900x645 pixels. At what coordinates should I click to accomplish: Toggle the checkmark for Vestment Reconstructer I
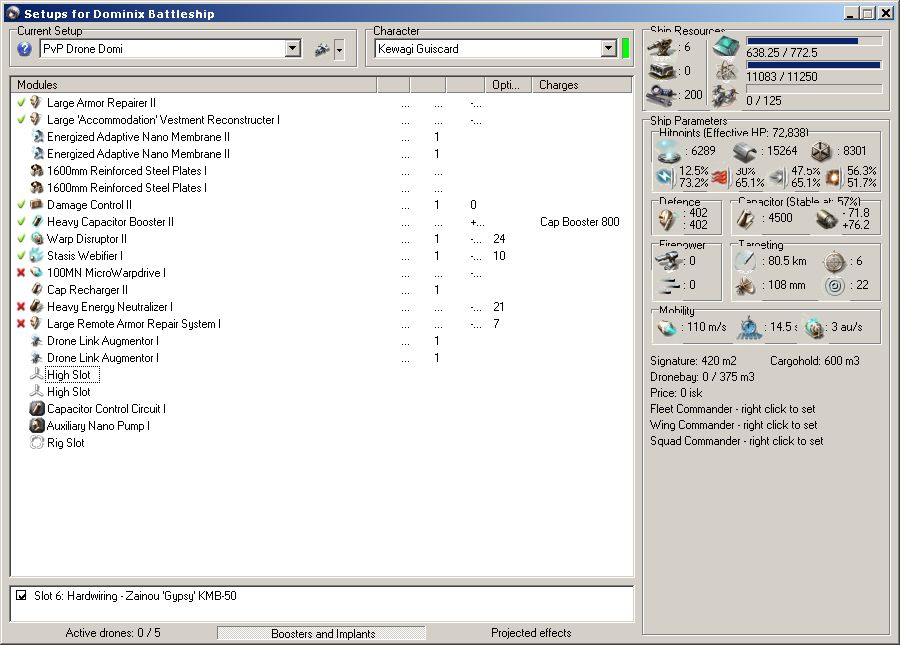tap(21, 120)
